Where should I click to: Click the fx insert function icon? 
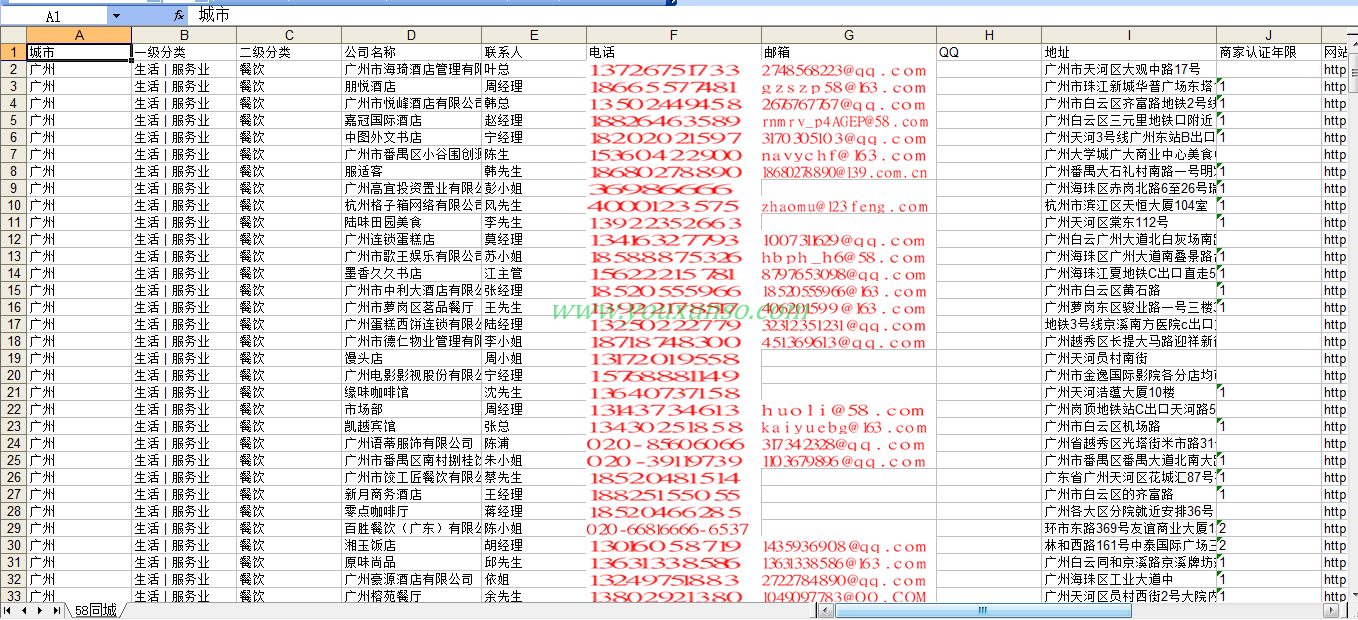pyautogui.click(x=178, y=16)
